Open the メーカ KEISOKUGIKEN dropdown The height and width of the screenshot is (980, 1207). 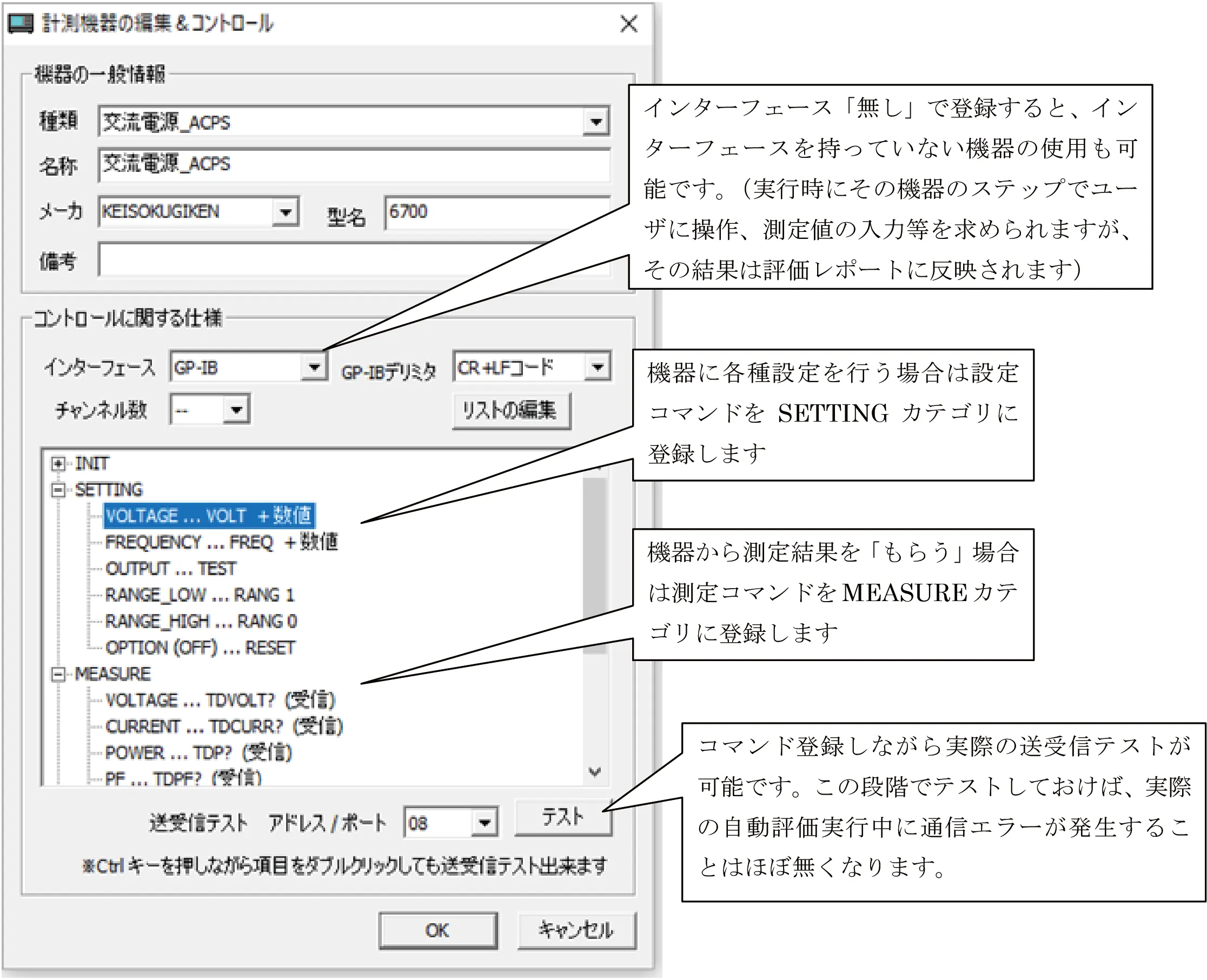click(x=285, y=212)
